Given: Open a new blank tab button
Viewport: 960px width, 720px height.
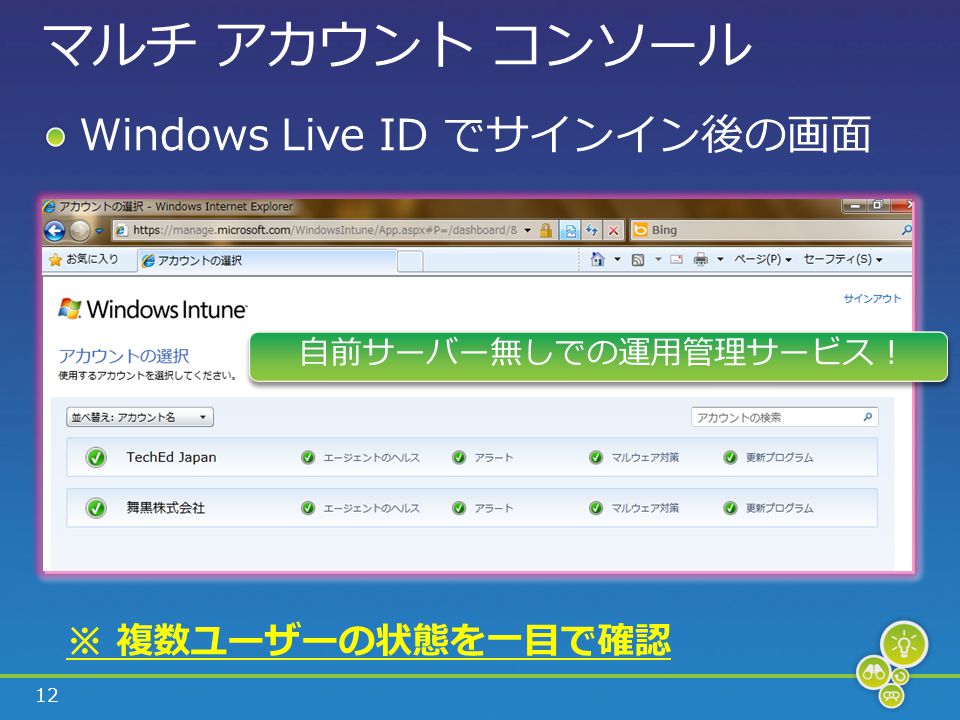Looking at the screenshot, I should click(410, 261).
